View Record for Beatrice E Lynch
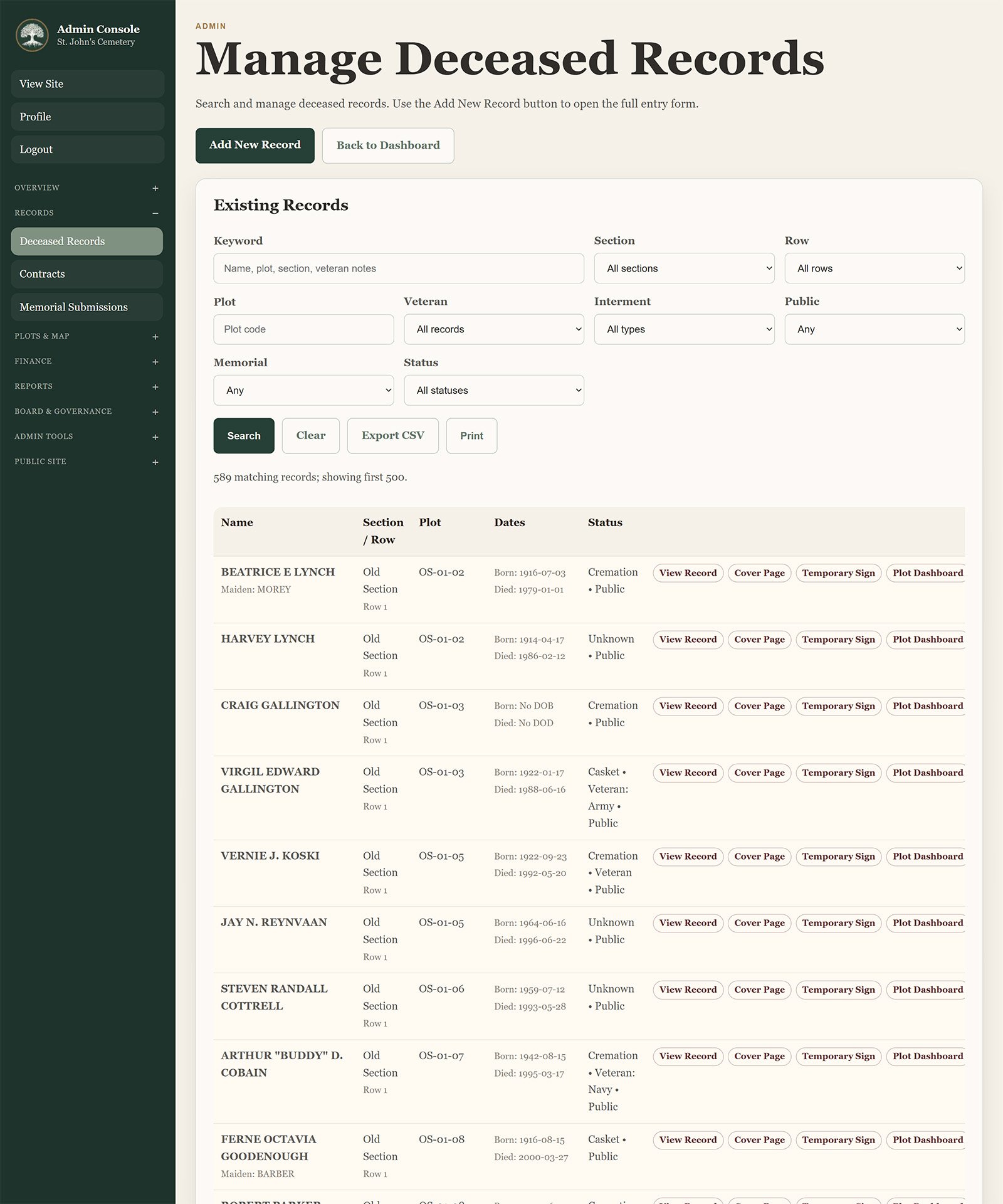This screenshot has width=1003, height=1204. 688,573
